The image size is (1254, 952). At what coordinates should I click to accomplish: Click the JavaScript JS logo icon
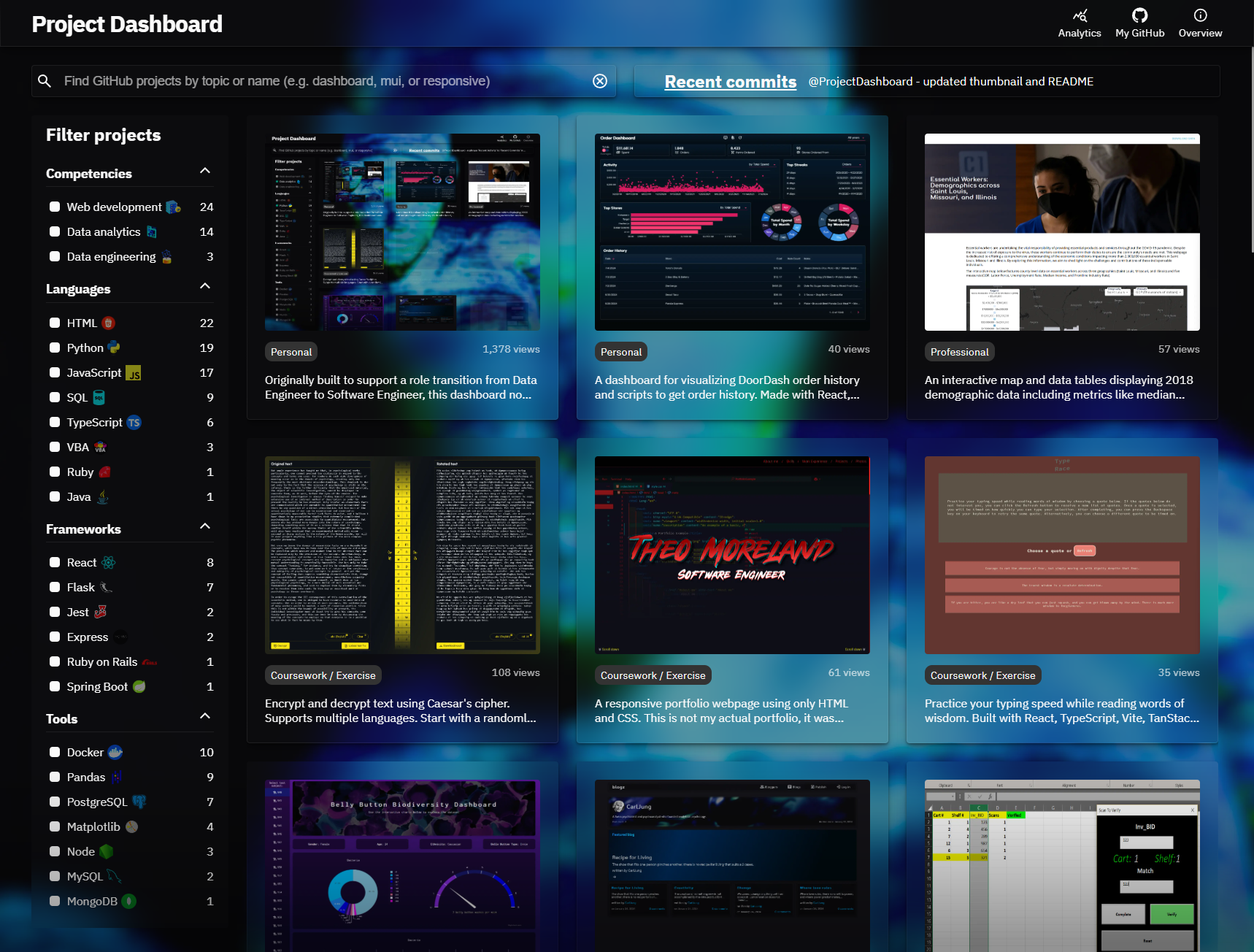coord(134,373)
